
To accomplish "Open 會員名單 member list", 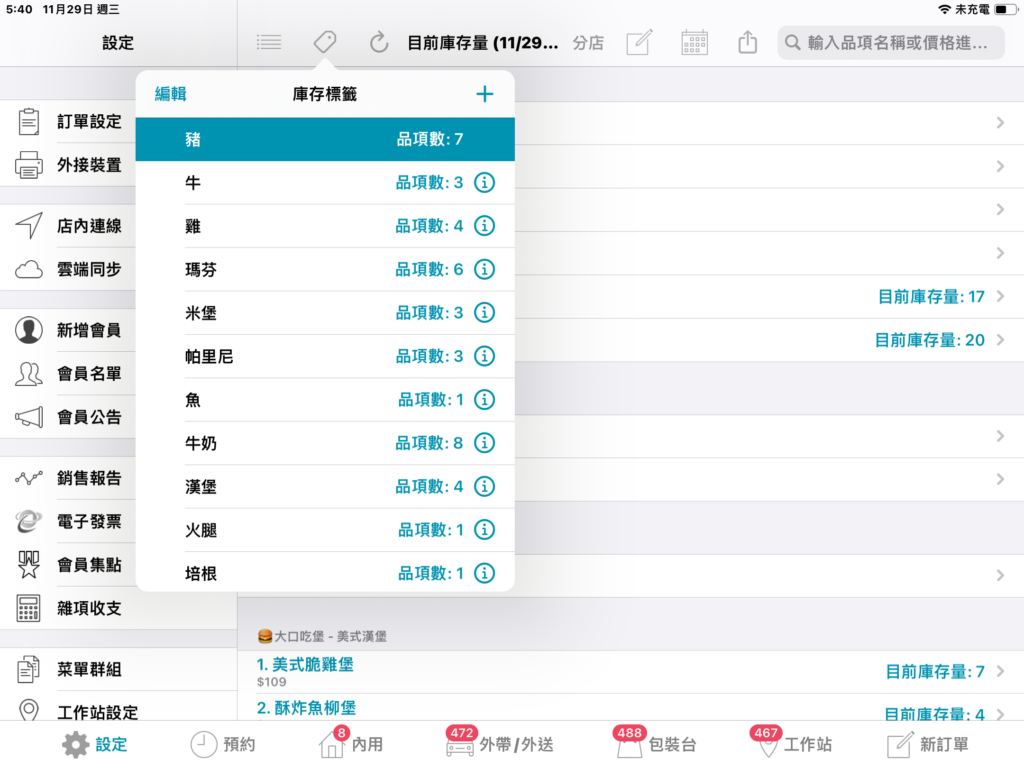I will click(x=68, y=374).
